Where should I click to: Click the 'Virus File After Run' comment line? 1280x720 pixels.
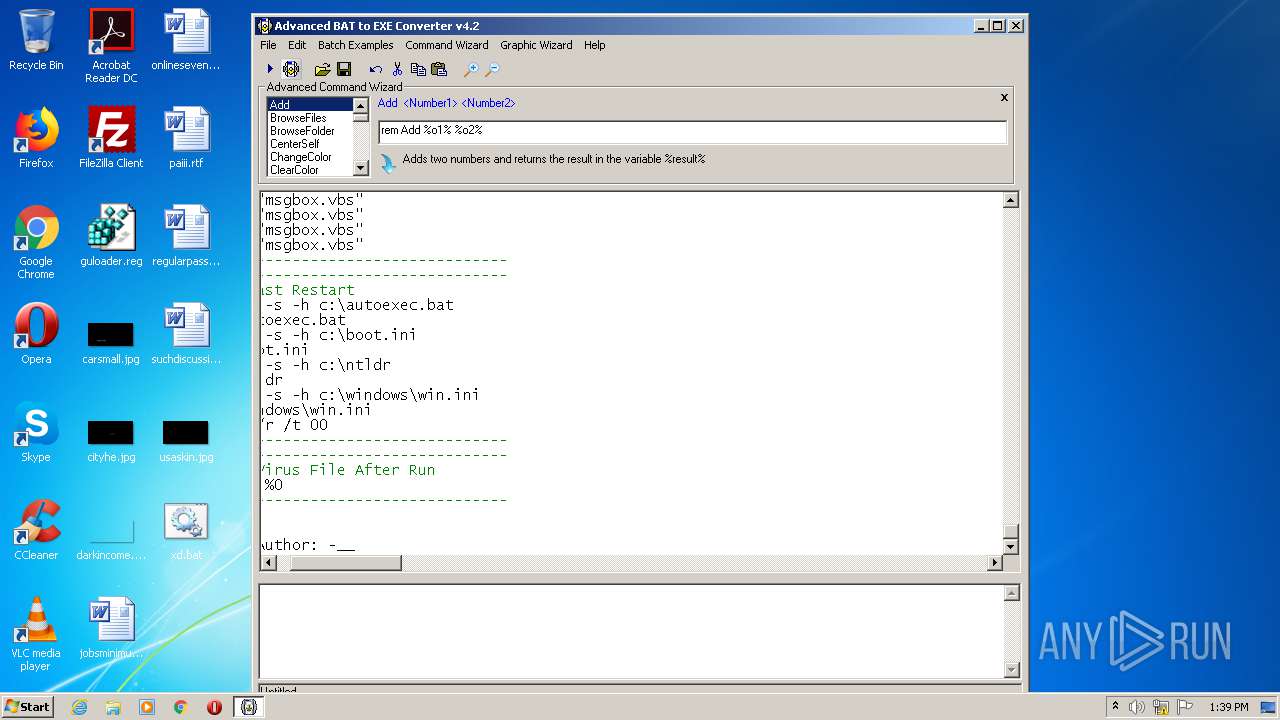tap(347, 470)
